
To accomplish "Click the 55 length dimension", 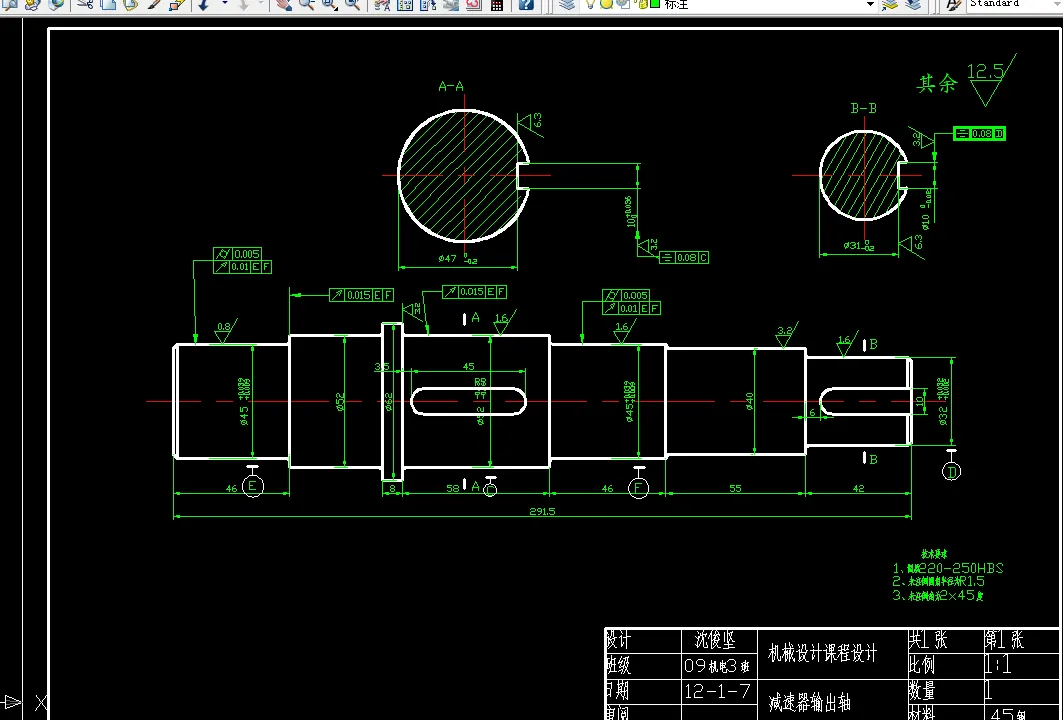I will click(736, 488).
